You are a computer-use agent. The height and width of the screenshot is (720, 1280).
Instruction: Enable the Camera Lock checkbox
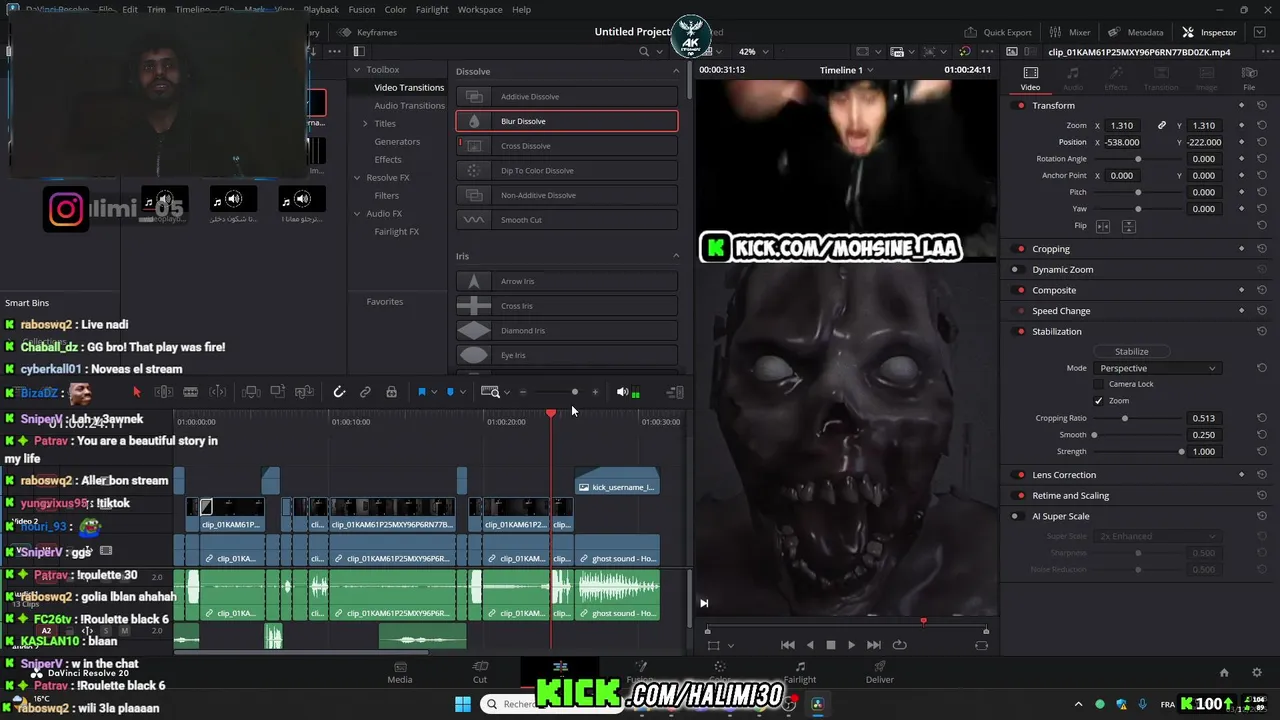[x=1099, y=384]
